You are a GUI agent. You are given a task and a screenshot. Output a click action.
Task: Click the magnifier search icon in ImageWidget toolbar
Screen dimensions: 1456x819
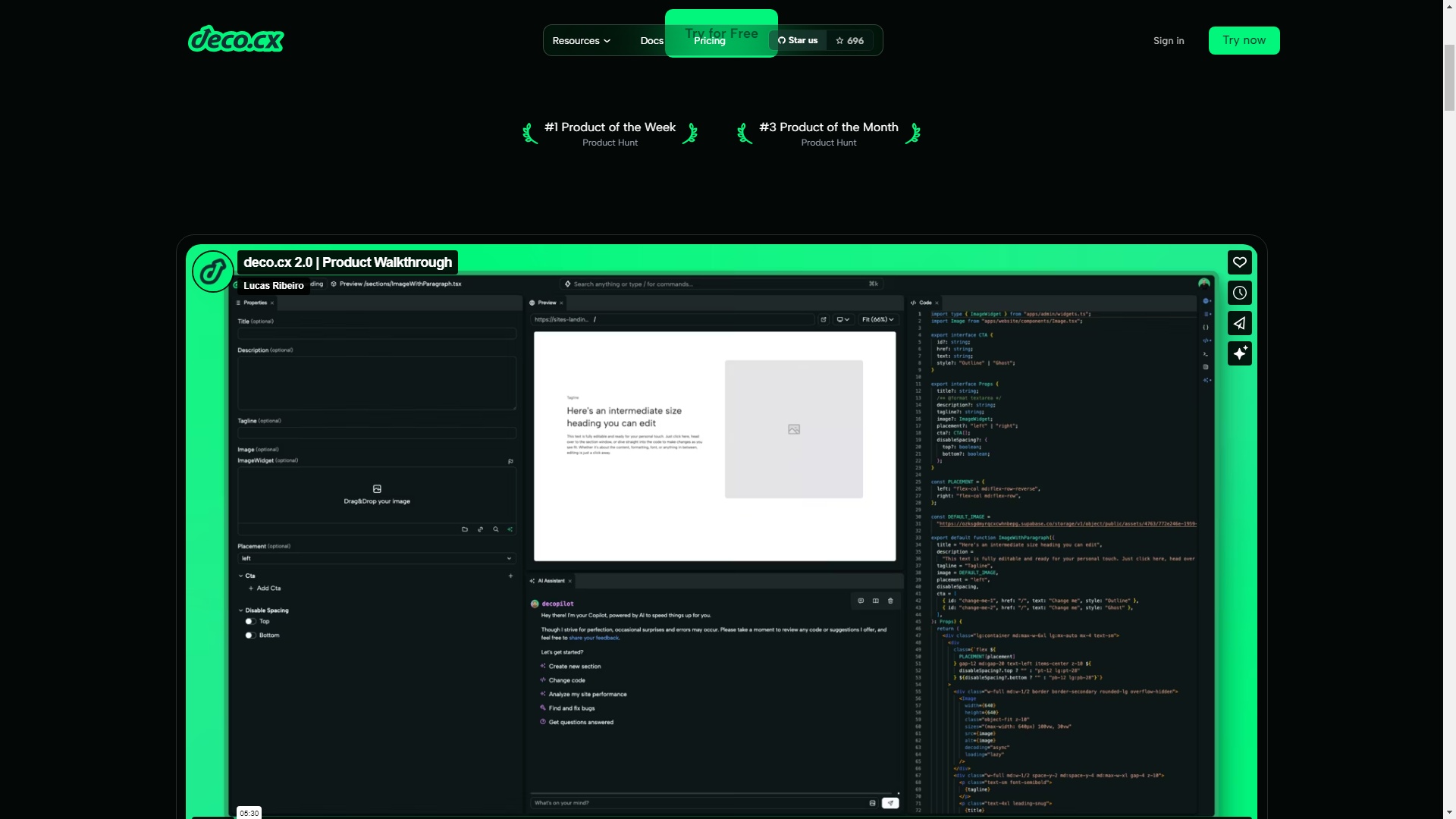click(495, 529)
